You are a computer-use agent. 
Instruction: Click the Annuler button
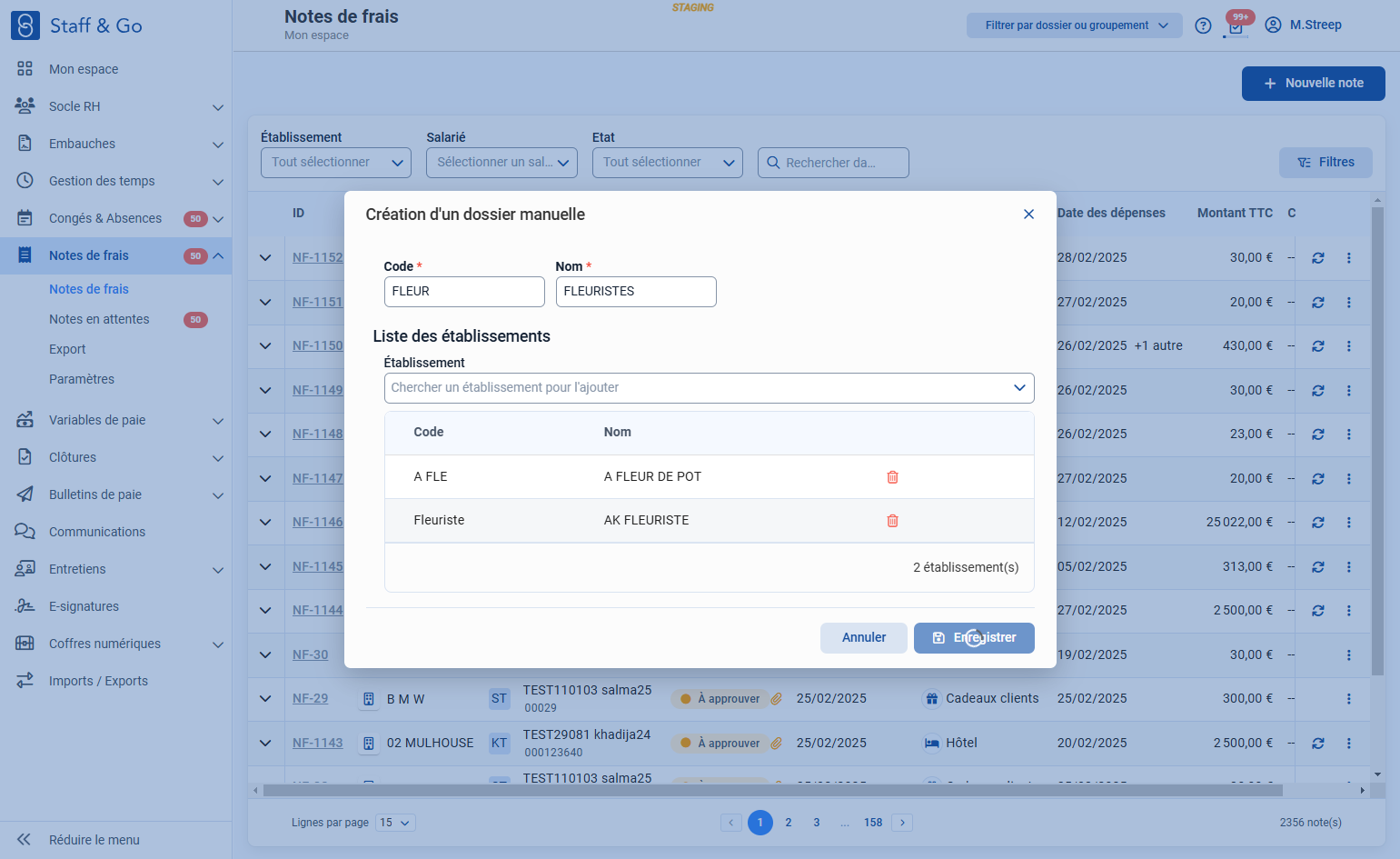[x=864, y=638]
